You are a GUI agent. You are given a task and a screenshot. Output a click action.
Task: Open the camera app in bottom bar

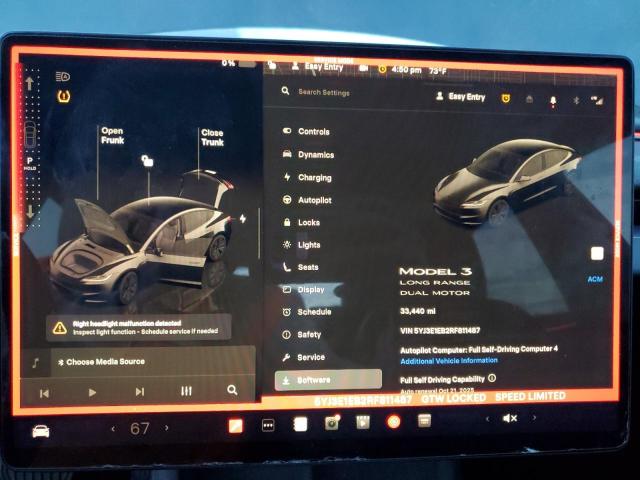(332, 423)
